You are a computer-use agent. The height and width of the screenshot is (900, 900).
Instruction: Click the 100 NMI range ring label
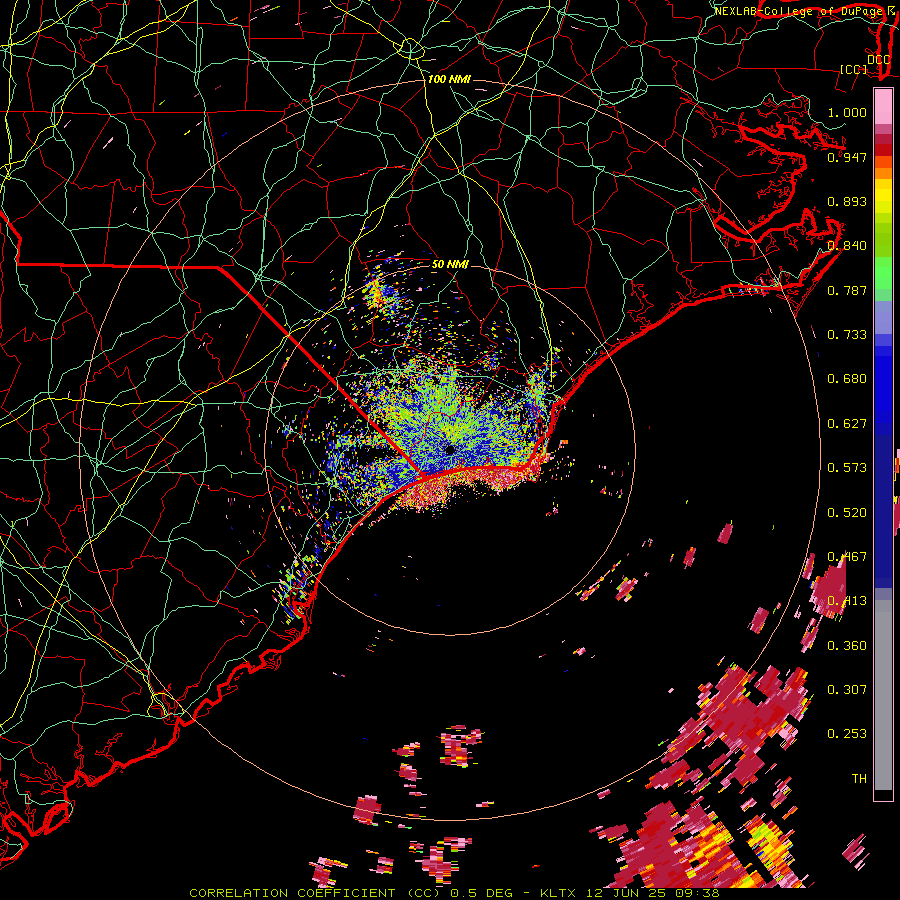point(449,79)
